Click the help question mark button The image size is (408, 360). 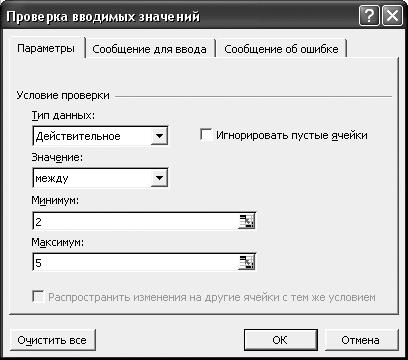(x=369, y=16)
